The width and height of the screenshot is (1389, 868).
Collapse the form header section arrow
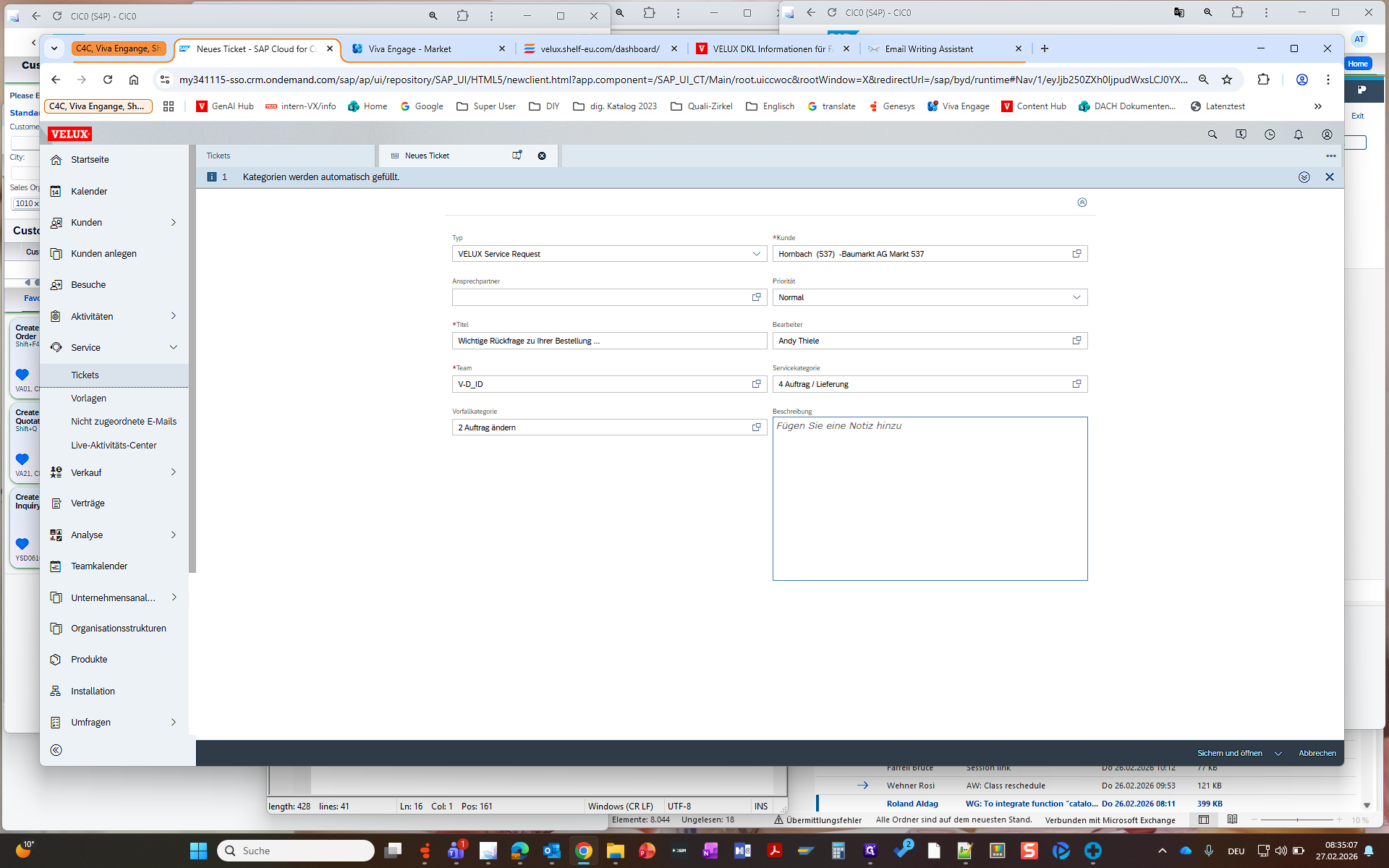(1082, 203)
